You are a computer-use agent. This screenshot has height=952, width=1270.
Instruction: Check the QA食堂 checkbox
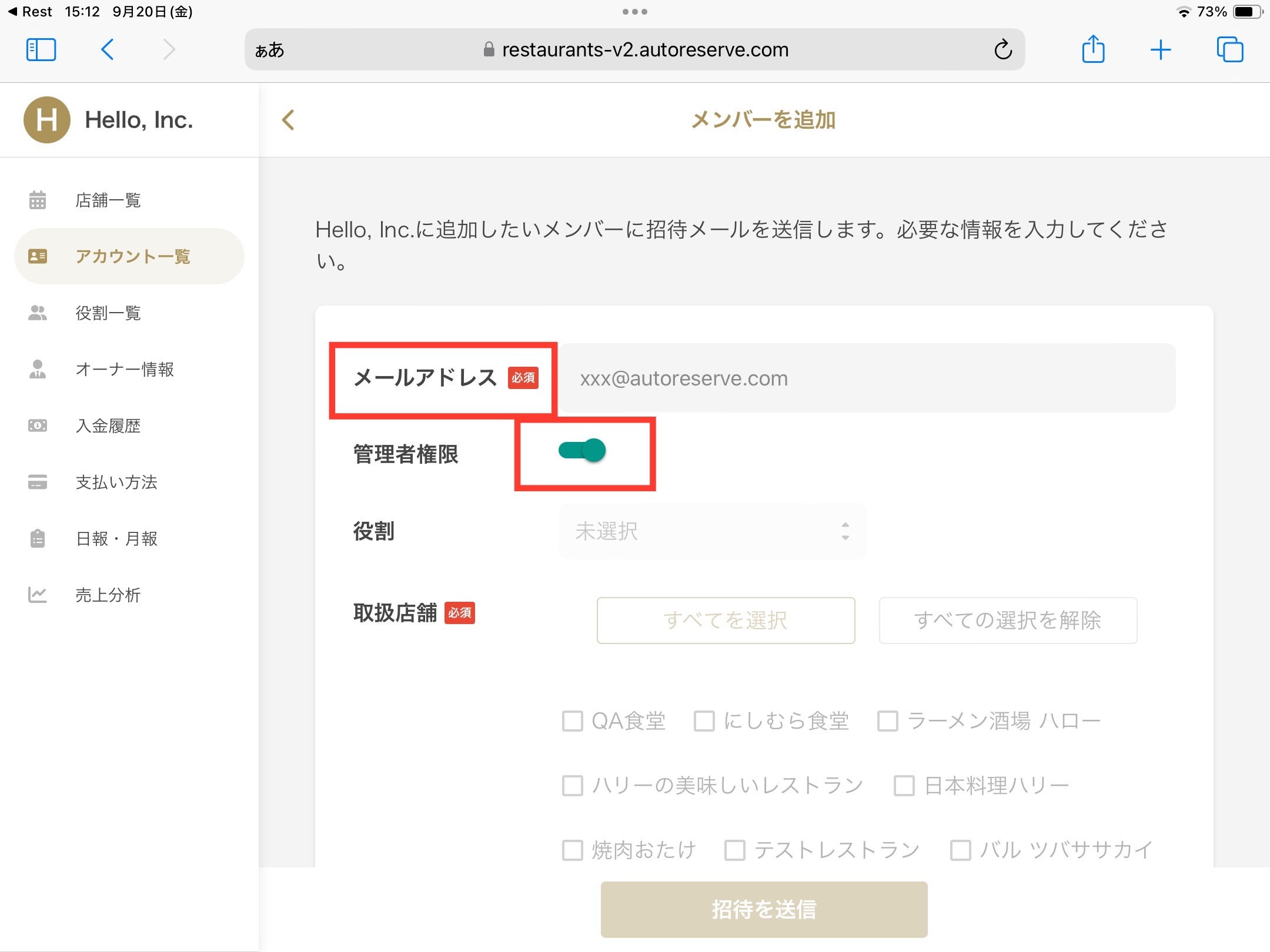(x=573, y=721)
